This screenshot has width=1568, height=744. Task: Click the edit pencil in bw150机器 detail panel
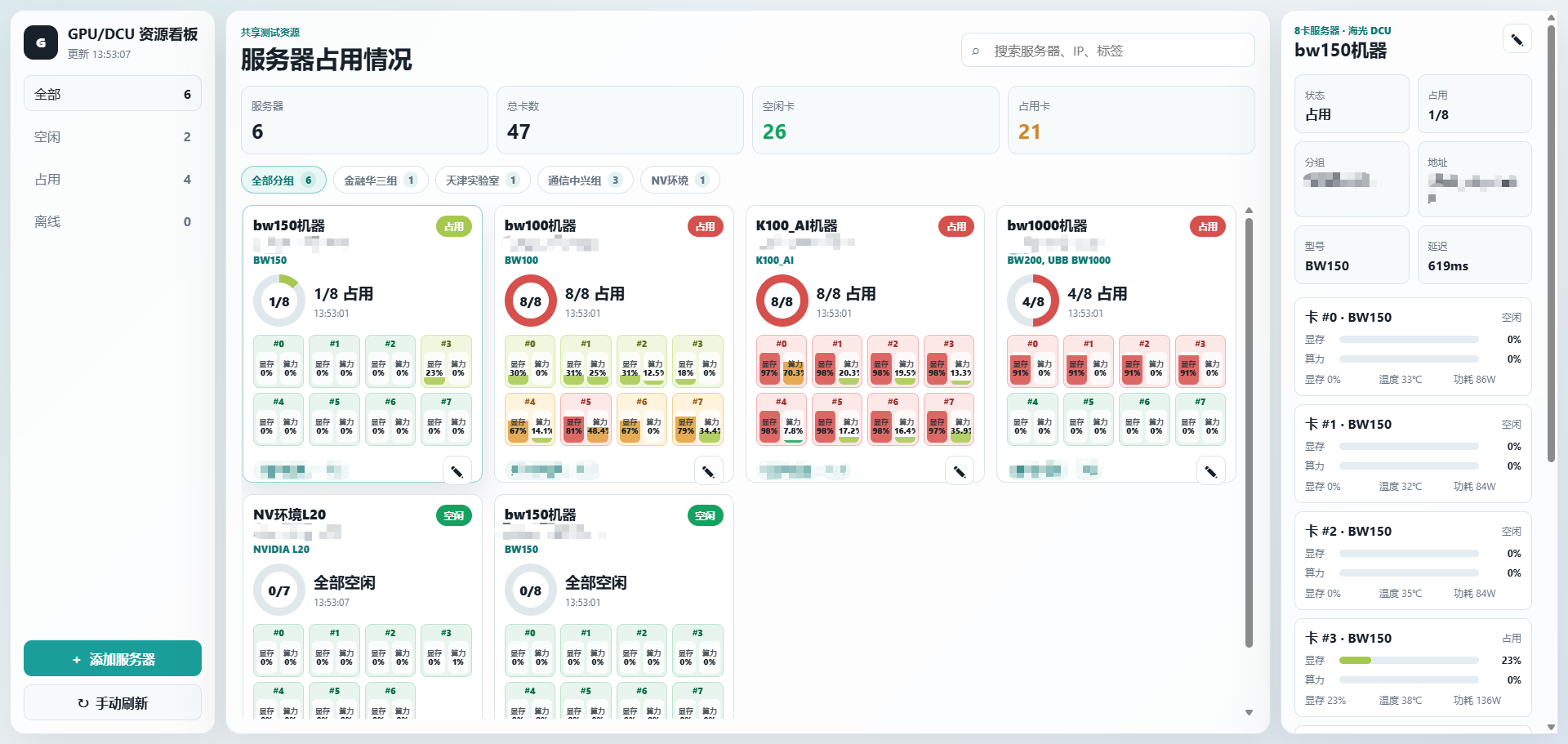coord(1517,39)
